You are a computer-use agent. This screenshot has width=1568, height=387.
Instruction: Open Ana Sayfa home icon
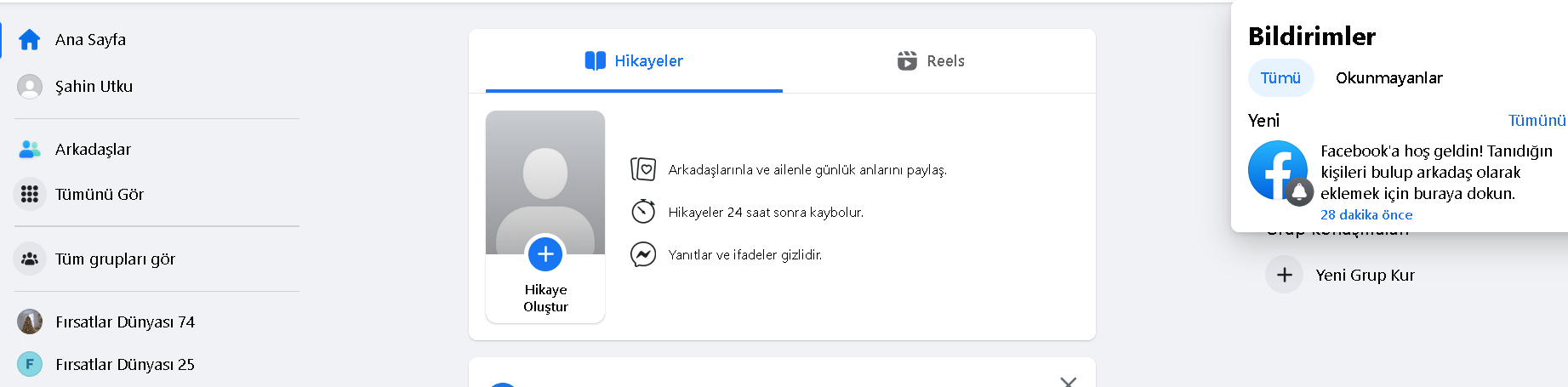tap(30, 39)
